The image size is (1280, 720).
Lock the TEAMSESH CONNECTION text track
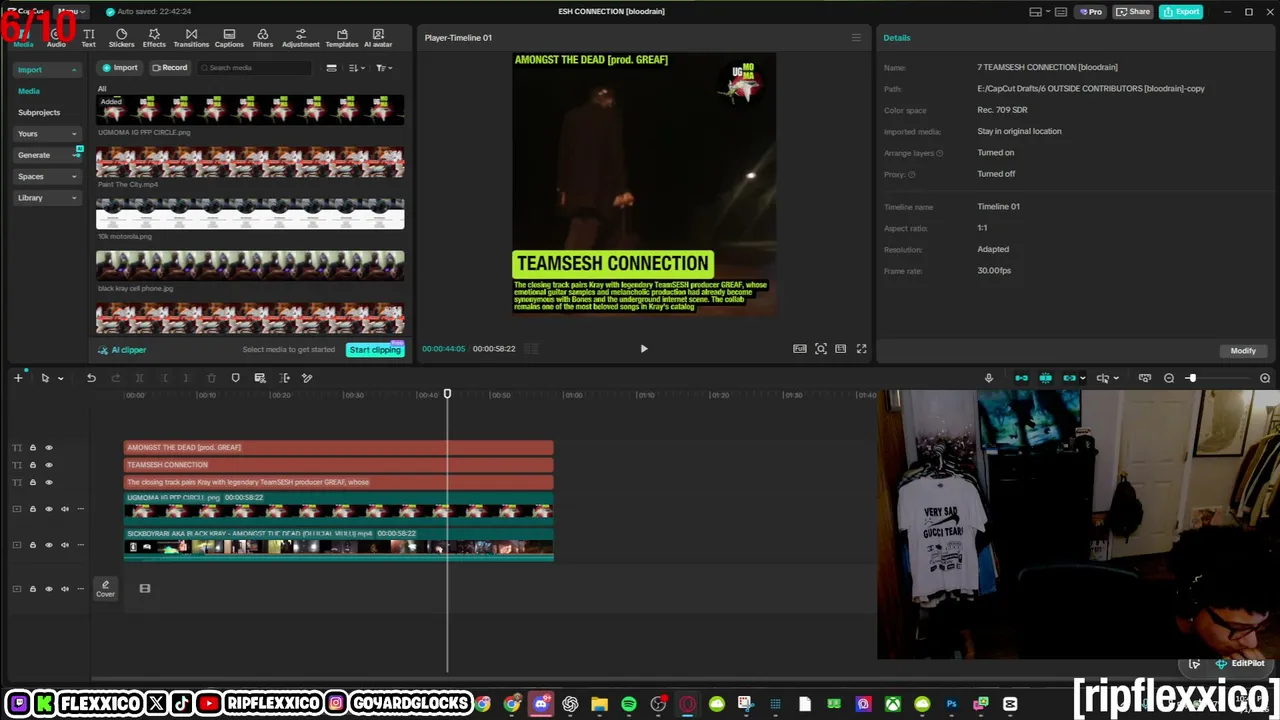(32, 465)
